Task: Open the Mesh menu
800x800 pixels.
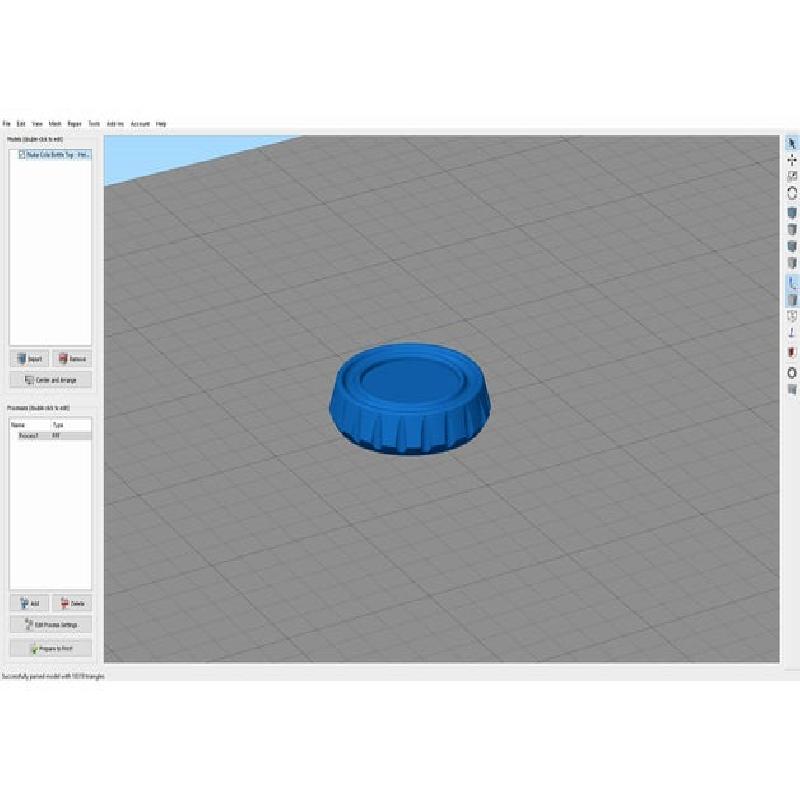Action: click(x=55, y=124)
